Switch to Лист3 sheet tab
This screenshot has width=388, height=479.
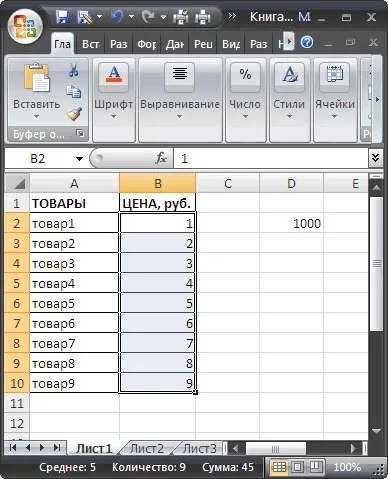pyautogui.click(x=199, y=449)
